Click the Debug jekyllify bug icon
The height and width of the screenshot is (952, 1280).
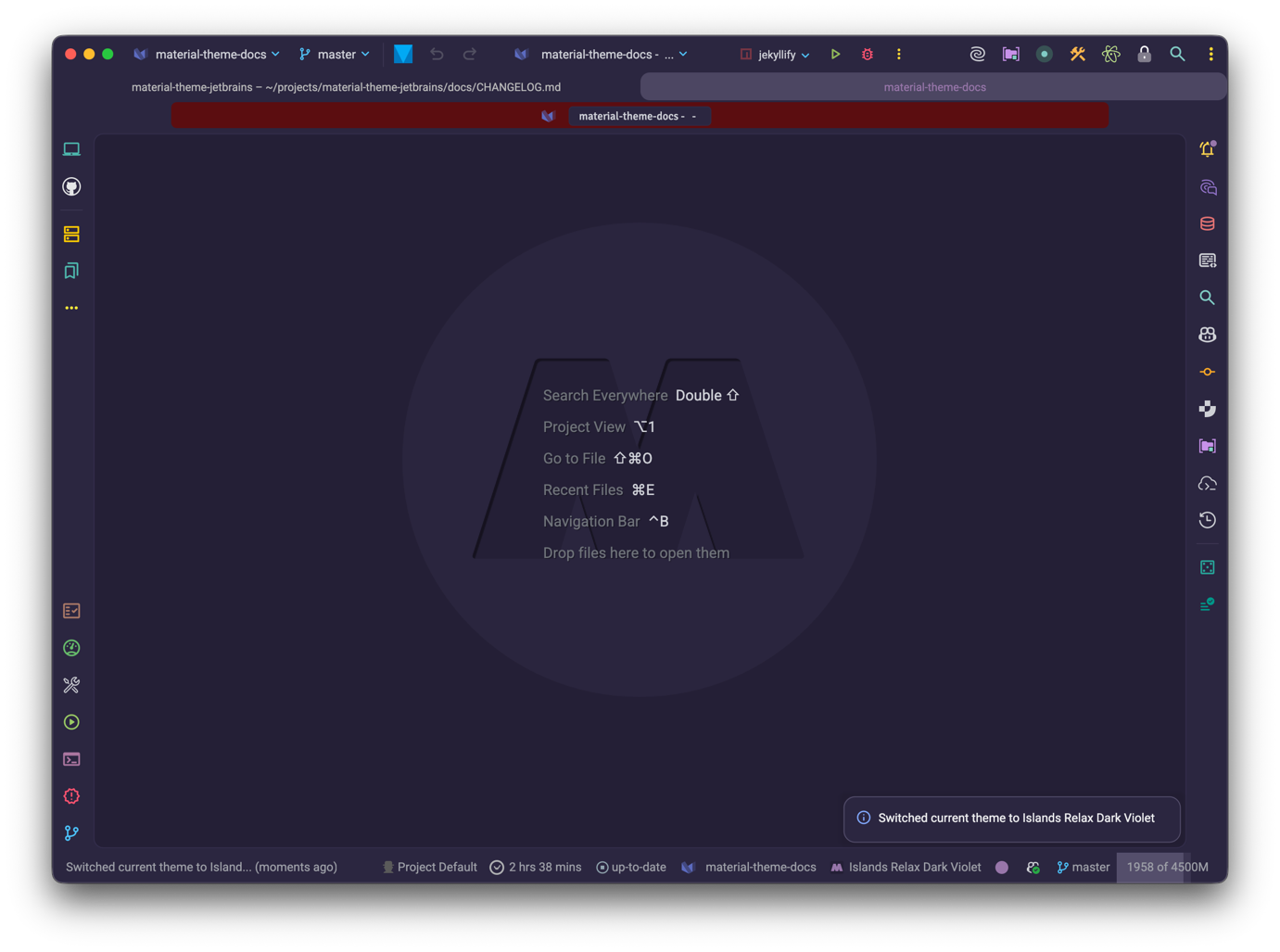click(868, 55)
